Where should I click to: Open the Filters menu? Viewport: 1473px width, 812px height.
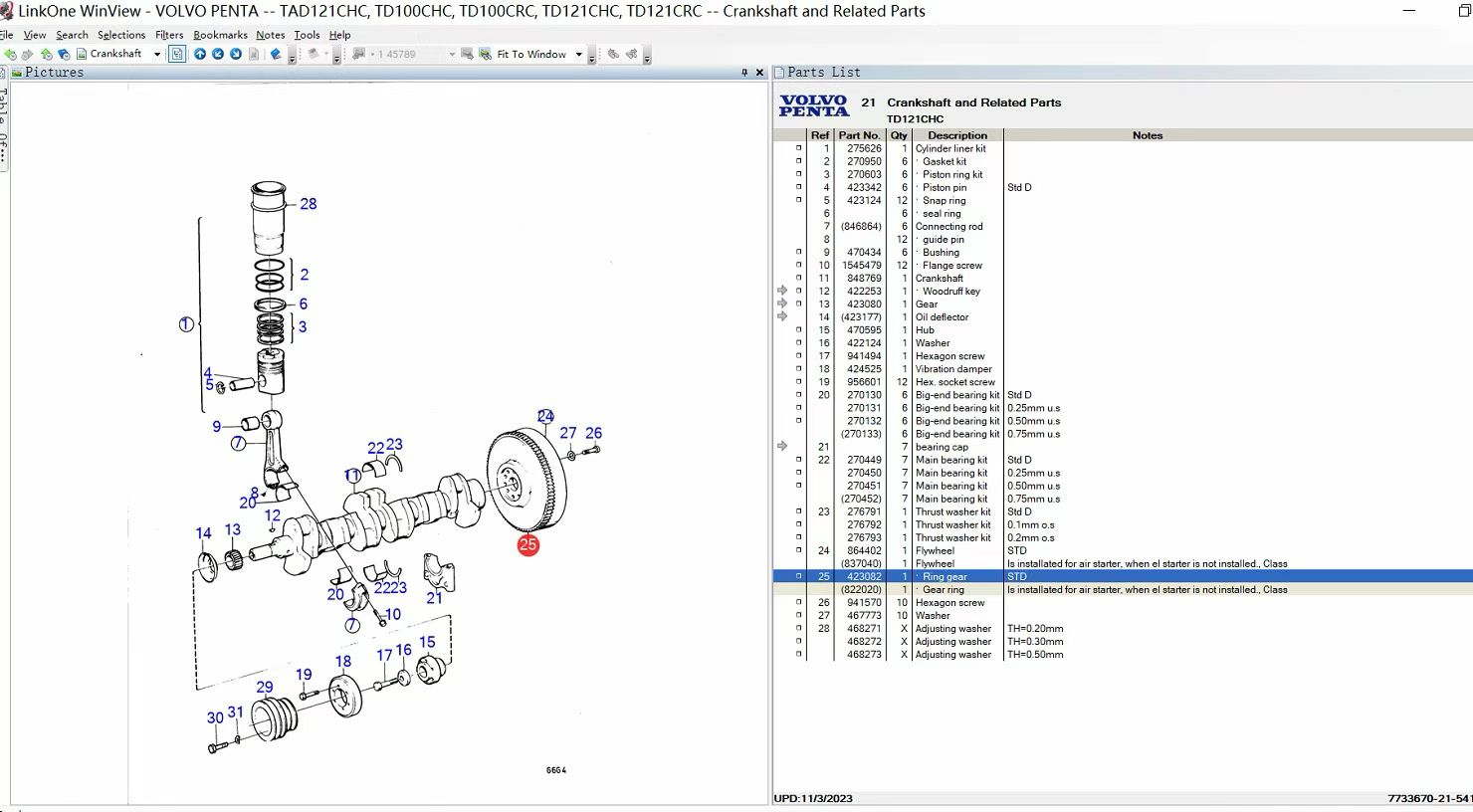click(169, 35)
